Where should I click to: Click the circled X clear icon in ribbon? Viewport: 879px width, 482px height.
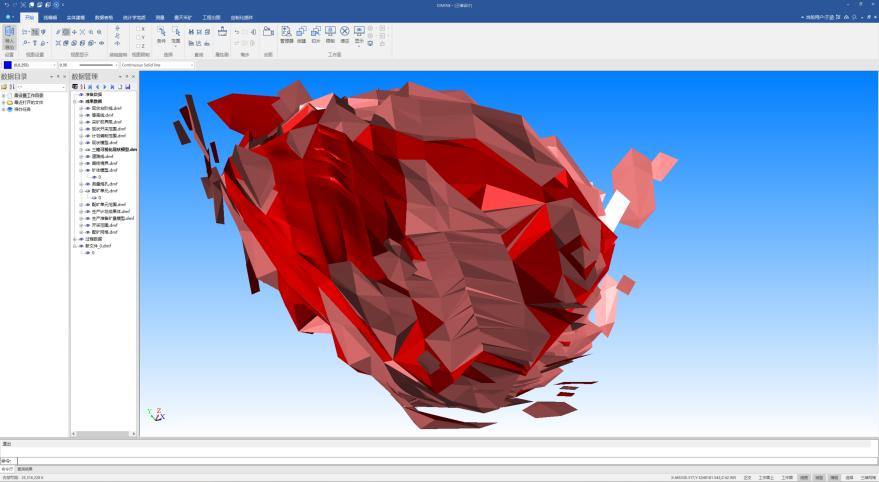click(345, 33)
